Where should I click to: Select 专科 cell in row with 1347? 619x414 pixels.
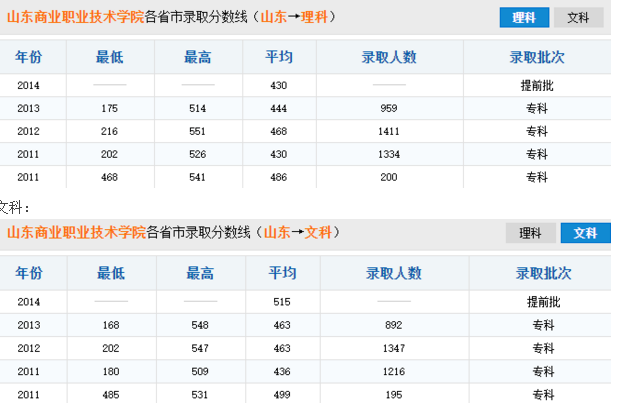(544, 348)
